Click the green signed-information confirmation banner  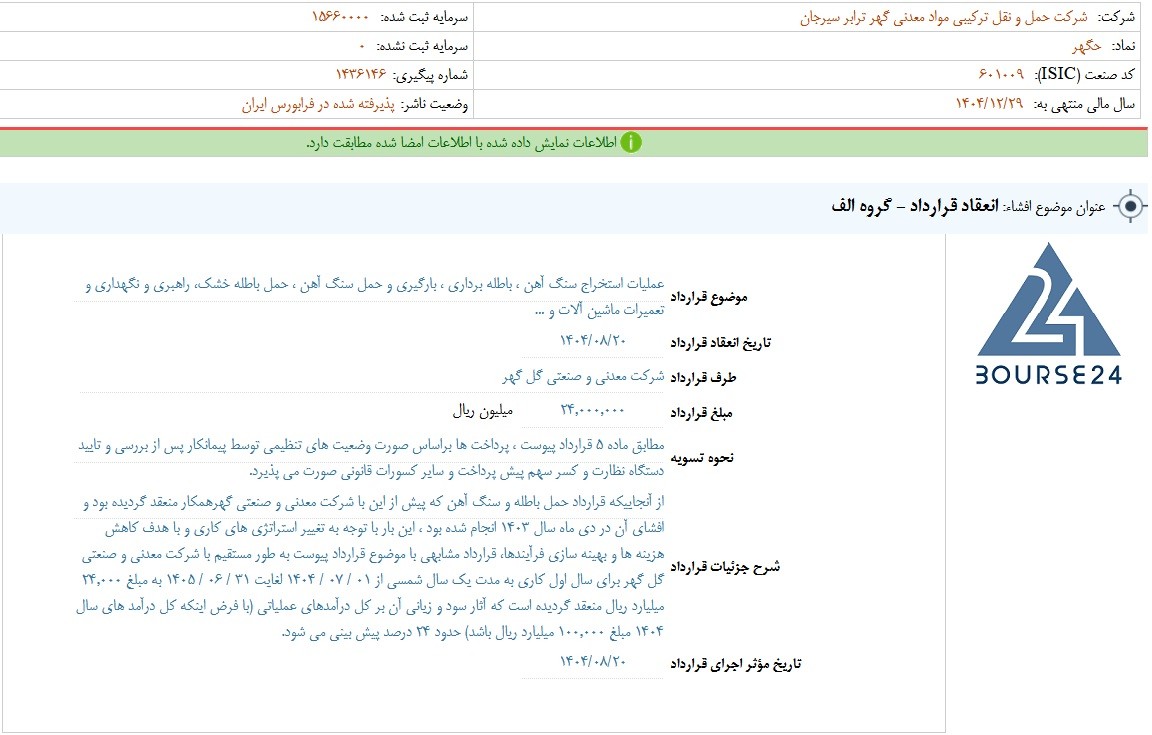click(x=574, y=142)
